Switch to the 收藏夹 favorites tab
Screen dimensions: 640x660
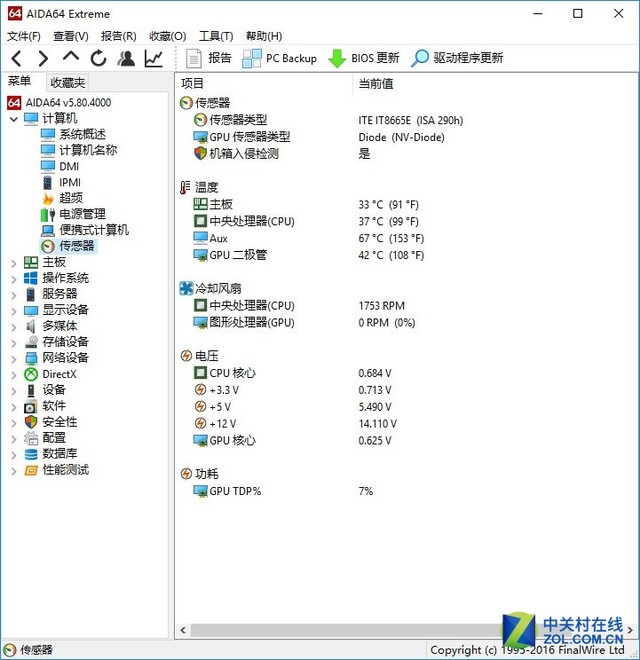[67, 83]
